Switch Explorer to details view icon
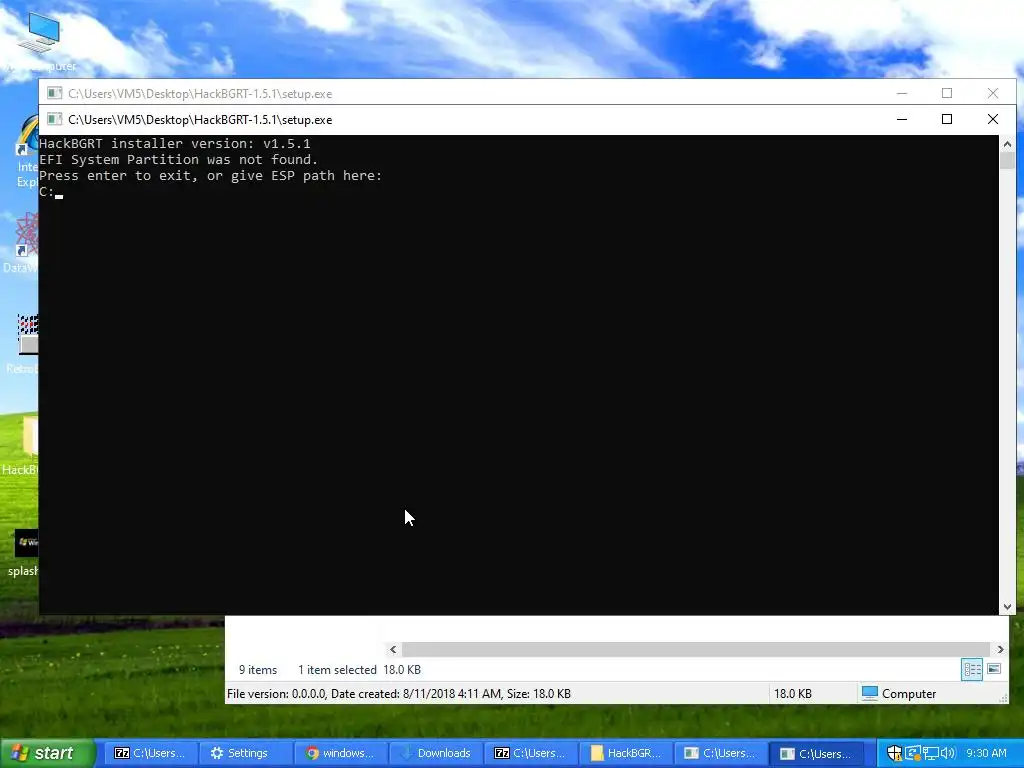This screenshot has width=1024, height=768. tap(972, 669)
